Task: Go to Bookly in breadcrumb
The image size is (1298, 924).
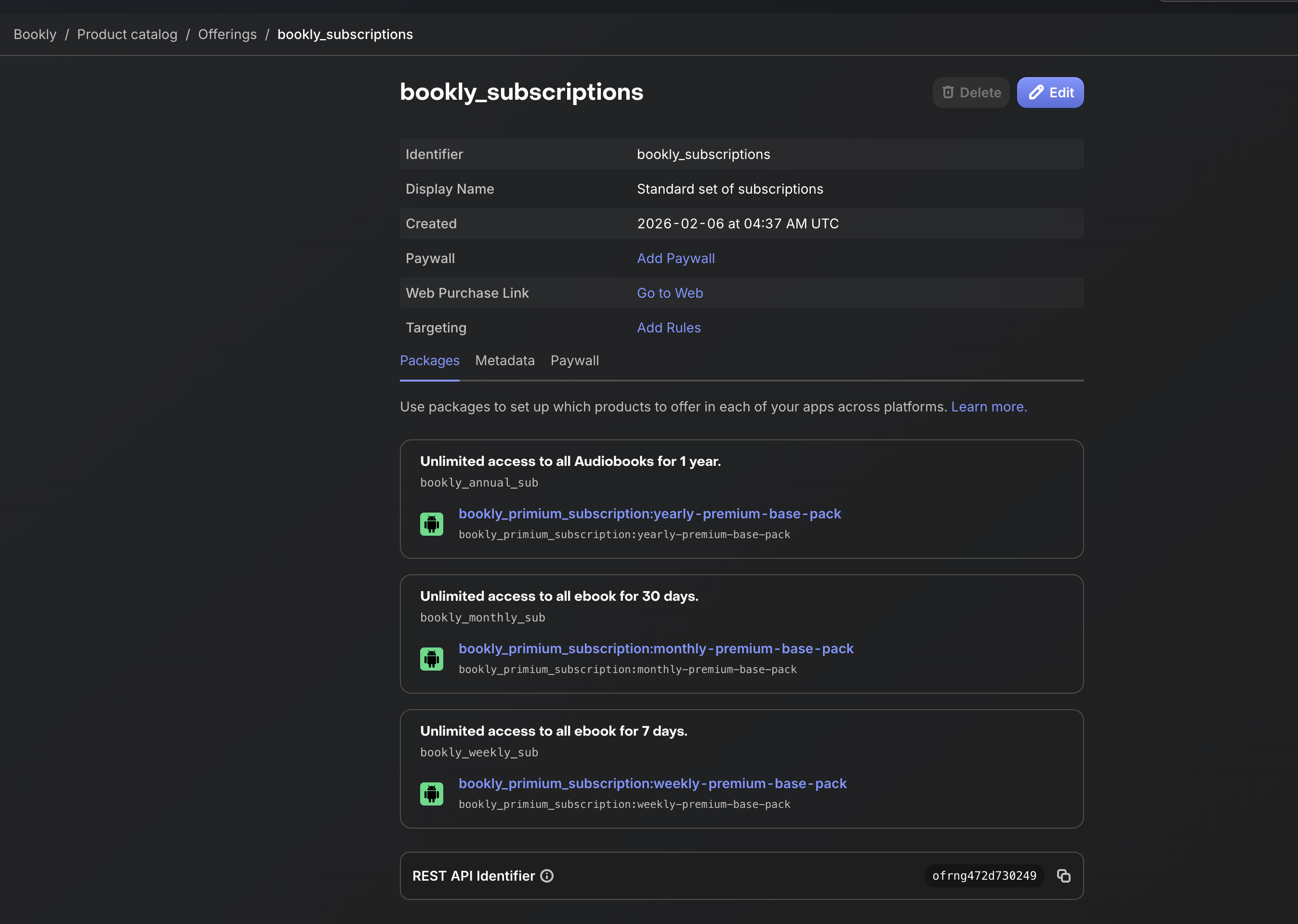Action: 35,34
